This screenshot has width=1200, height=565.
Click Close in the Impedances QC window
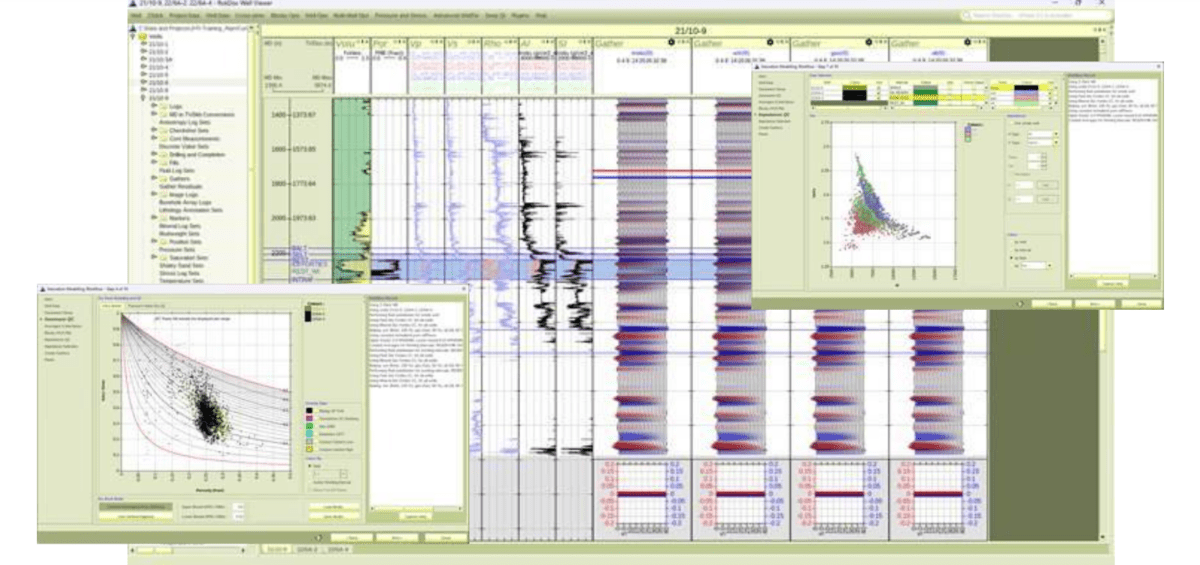click(1142, 303)
